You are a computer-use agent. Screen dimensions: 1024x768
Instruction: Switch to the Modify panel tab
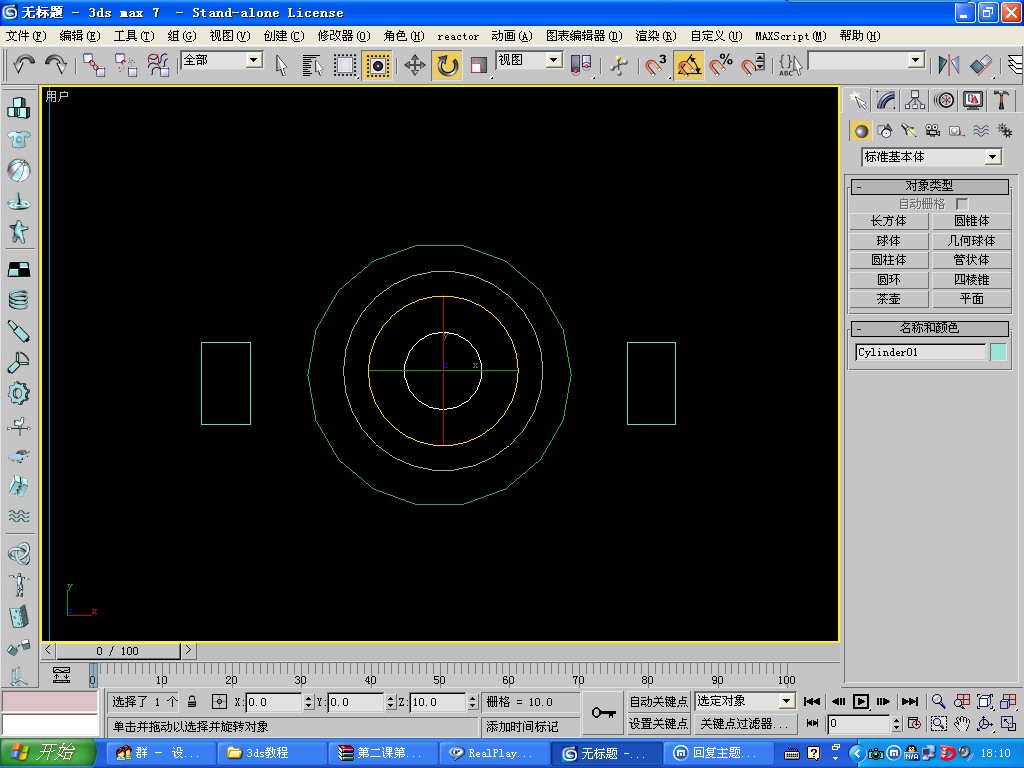coord(886,100)
